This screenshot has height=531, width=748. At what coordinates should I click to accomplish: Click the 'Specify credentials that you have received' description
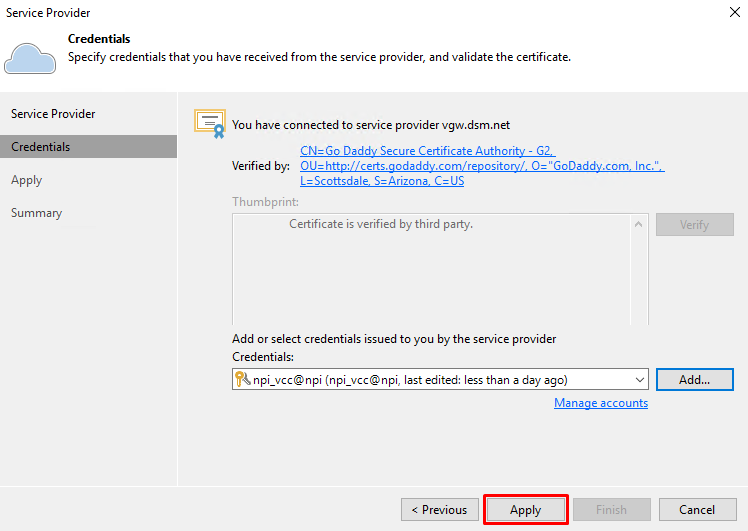tap(319, 57)
